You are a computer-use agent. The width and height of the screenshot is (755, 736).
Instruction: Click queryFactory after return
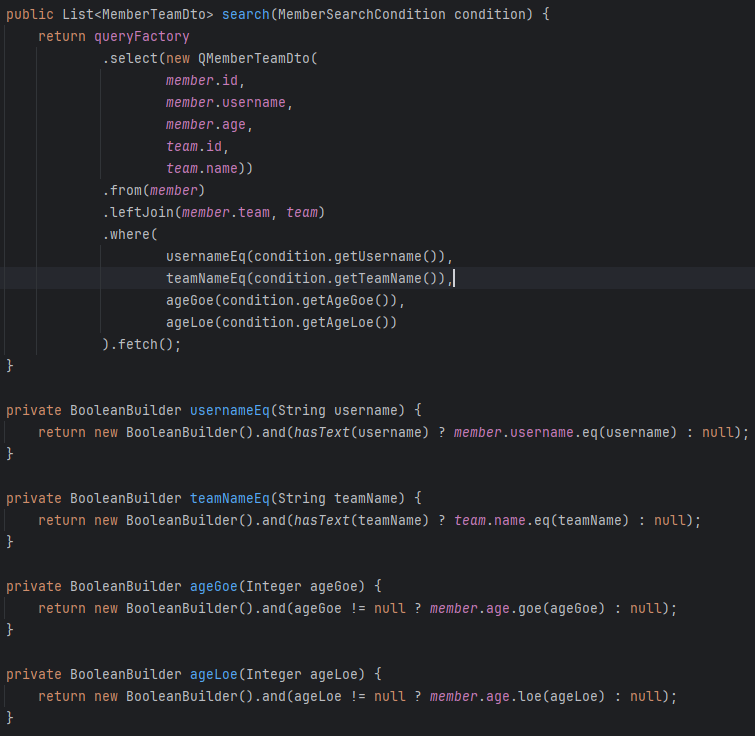[142, 37]
